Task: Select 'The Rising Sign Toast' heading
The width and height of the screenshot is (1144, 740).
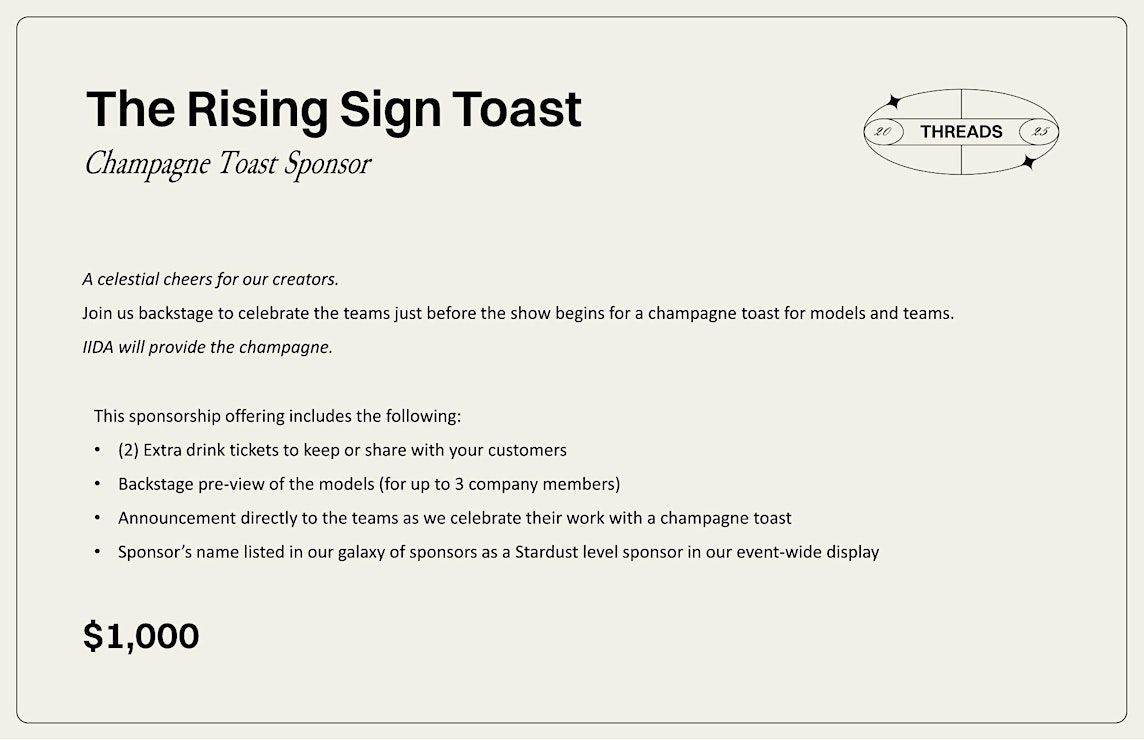Action: pyautogui.click(x=333, y=110)
